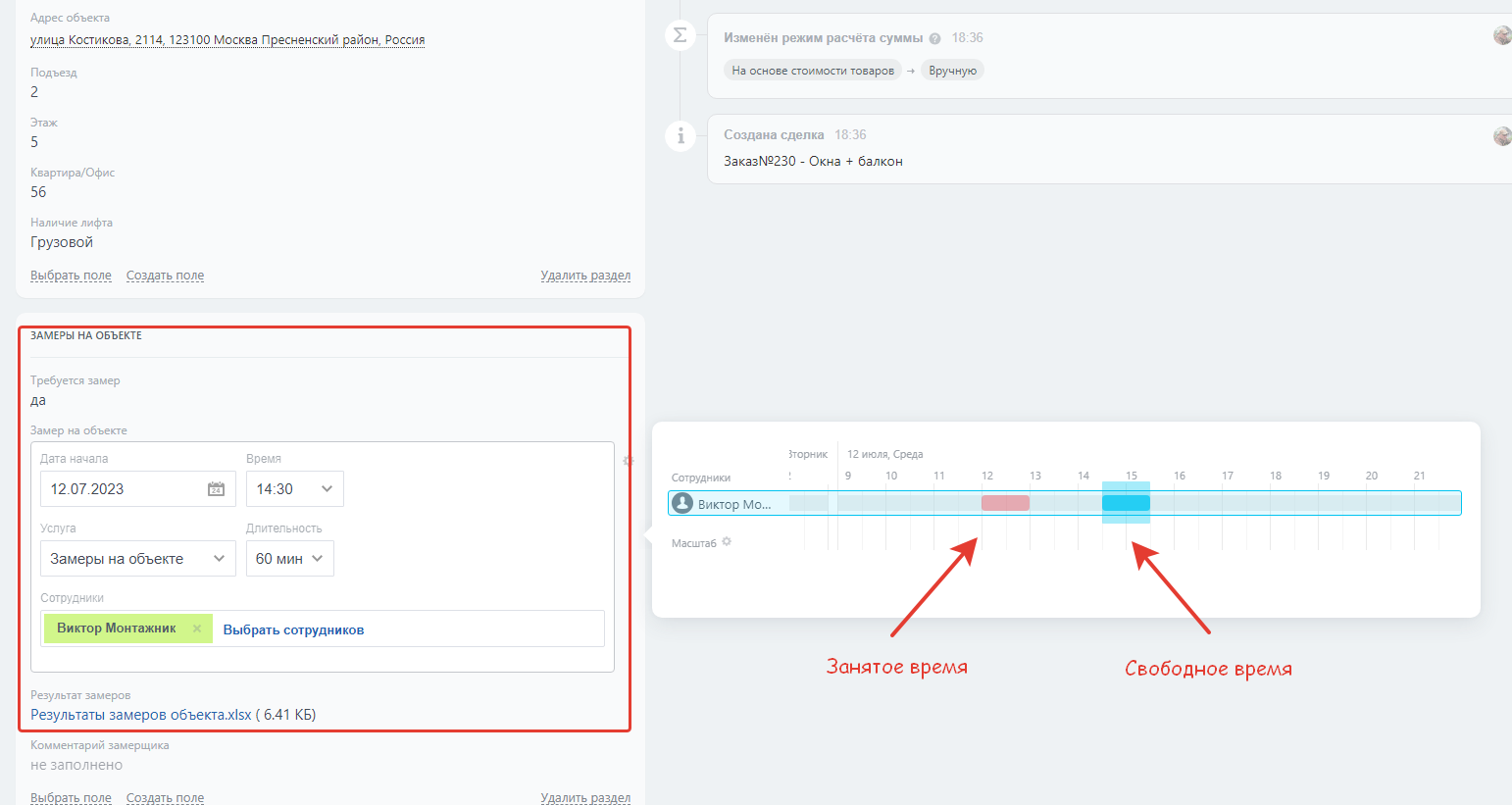1512x805 pixels.
Task: Click the Виктор Мо... employee row label
Action: click(734, 504)
